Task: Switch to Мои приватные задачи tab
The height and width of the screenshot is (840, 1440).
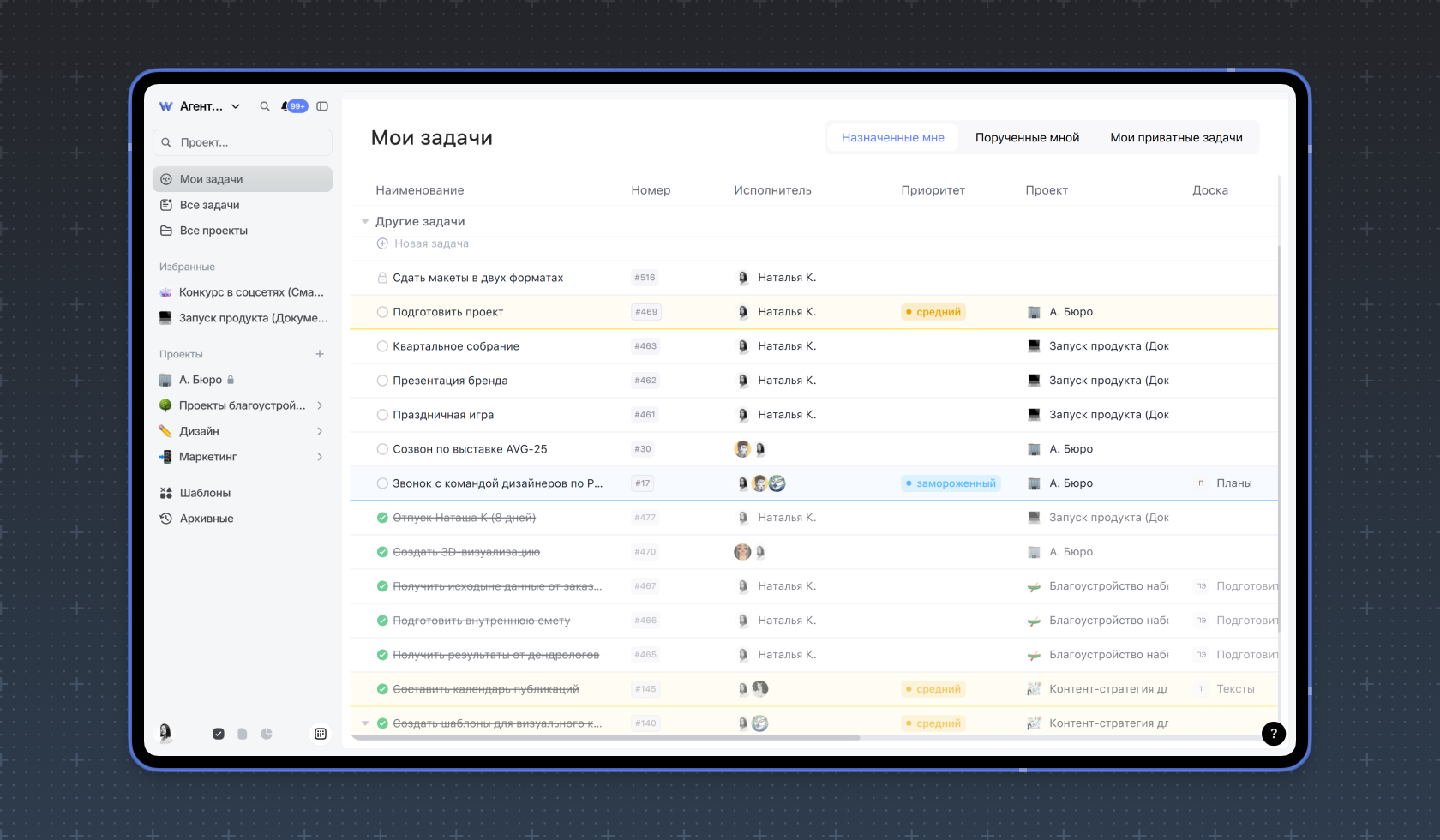Action: tap(1176, 137)
